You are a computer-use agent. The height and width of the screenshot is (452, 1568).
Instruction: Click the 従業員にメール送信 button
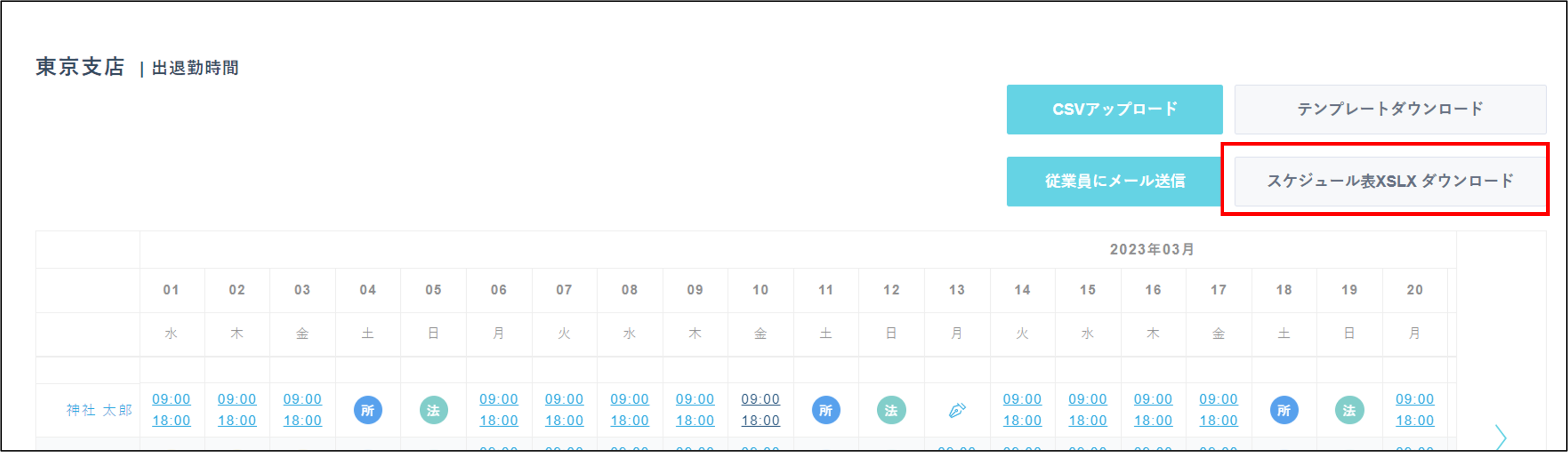coord(1115,181)
